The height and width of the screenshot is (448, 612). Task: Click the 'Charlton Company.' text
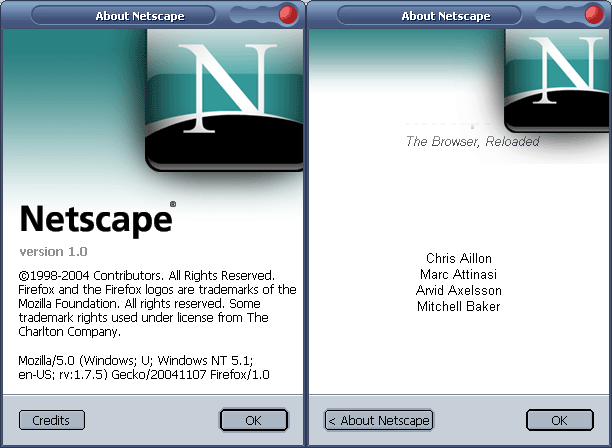[x=69, y=332]
